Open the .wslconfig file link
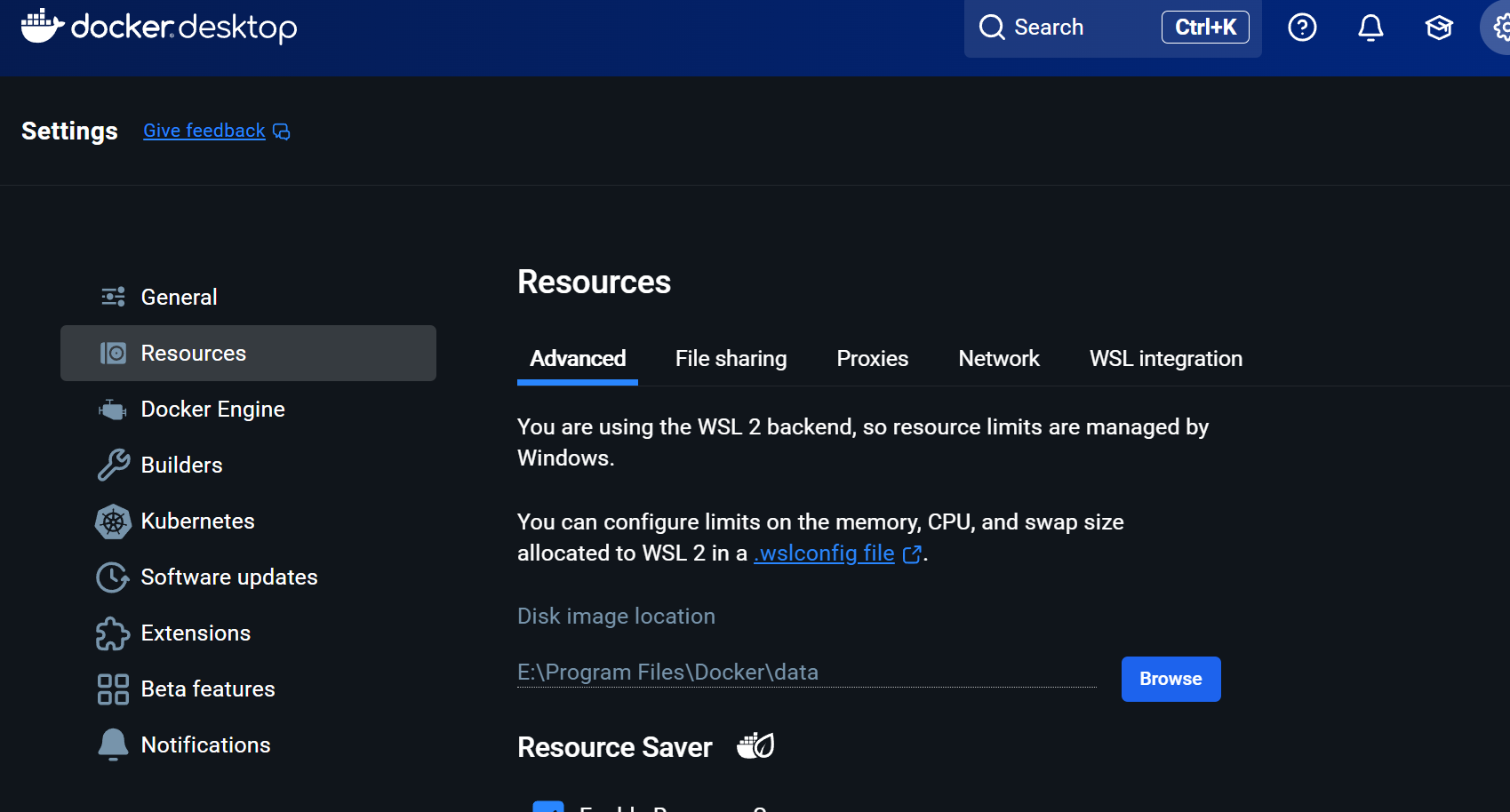The image size is (1510, 812). click(824, 553)
